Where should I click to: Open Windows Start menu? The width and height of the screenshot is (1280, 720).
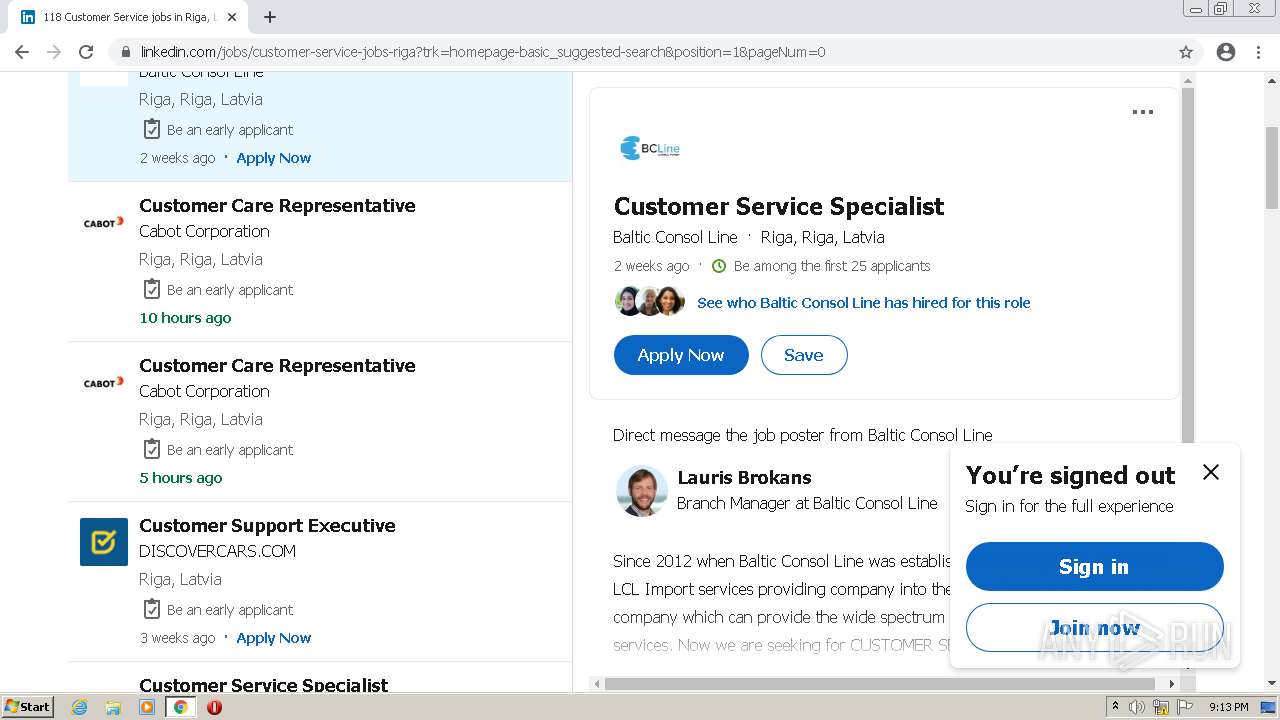click(27, 706)
